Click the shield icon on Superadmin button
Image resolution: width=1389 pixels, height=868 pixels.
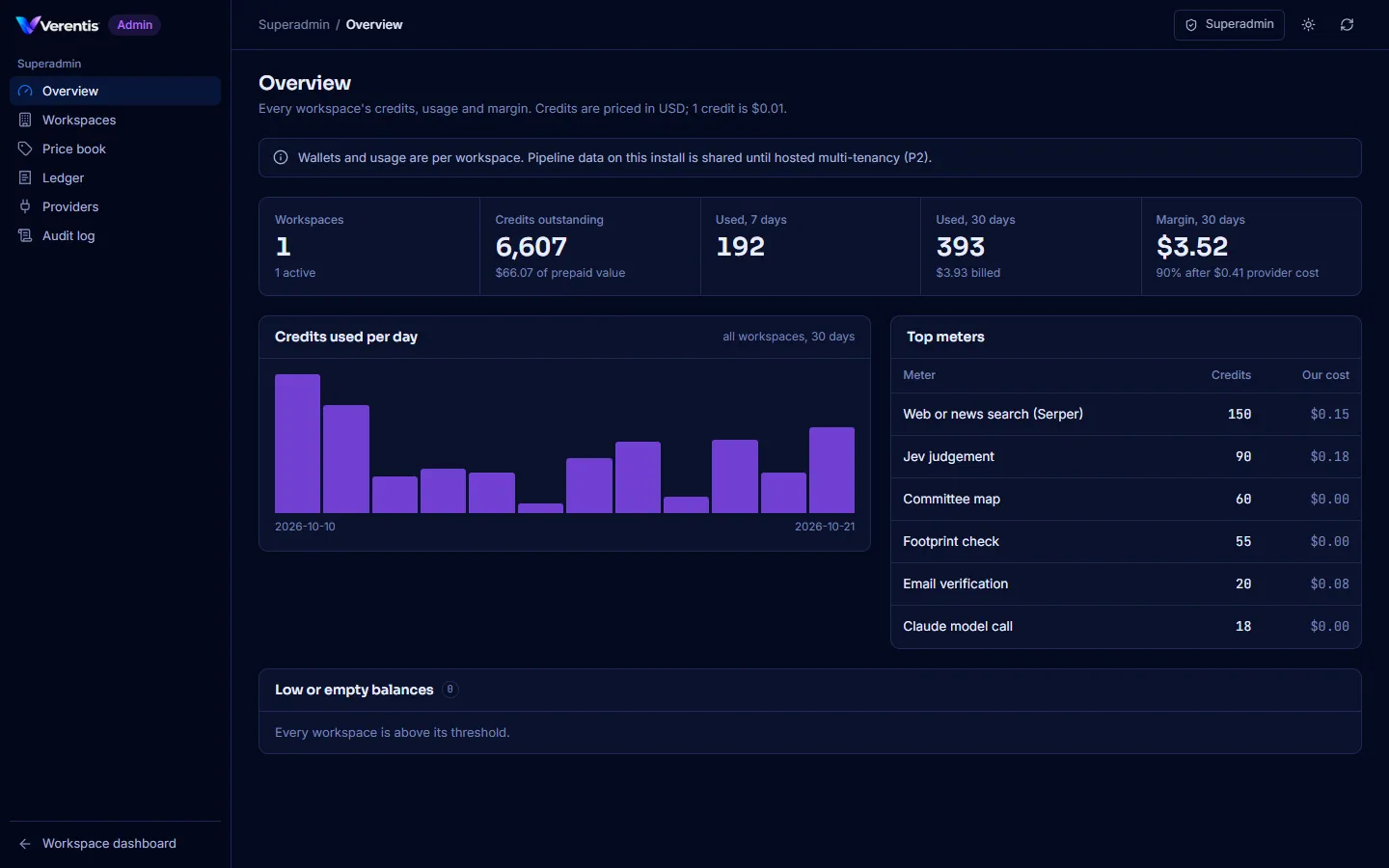pos(1191,25)
